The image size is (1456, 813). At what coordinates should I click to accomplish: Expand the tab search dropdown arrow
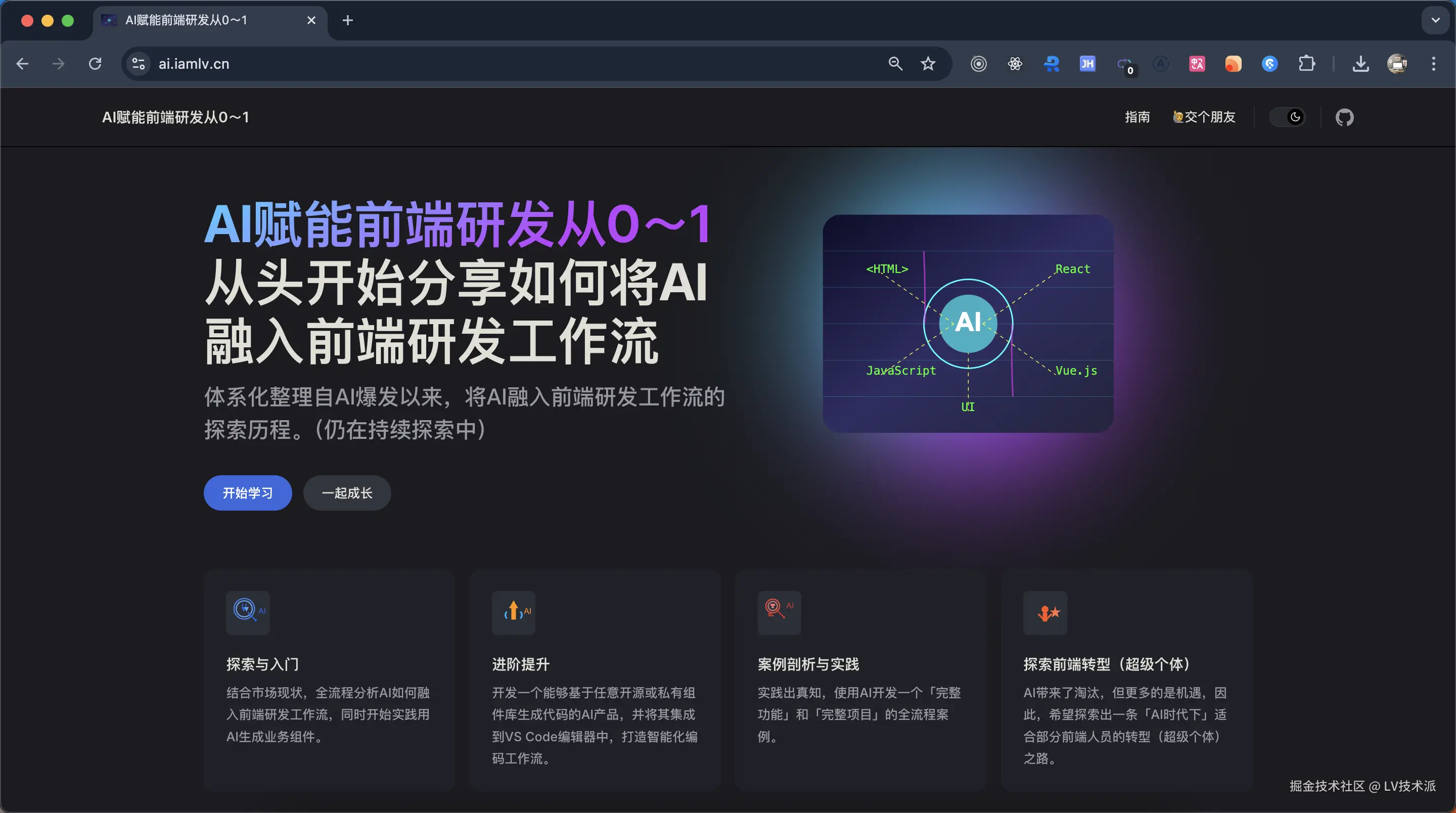pyautogui.click(x=1435, y=20)
